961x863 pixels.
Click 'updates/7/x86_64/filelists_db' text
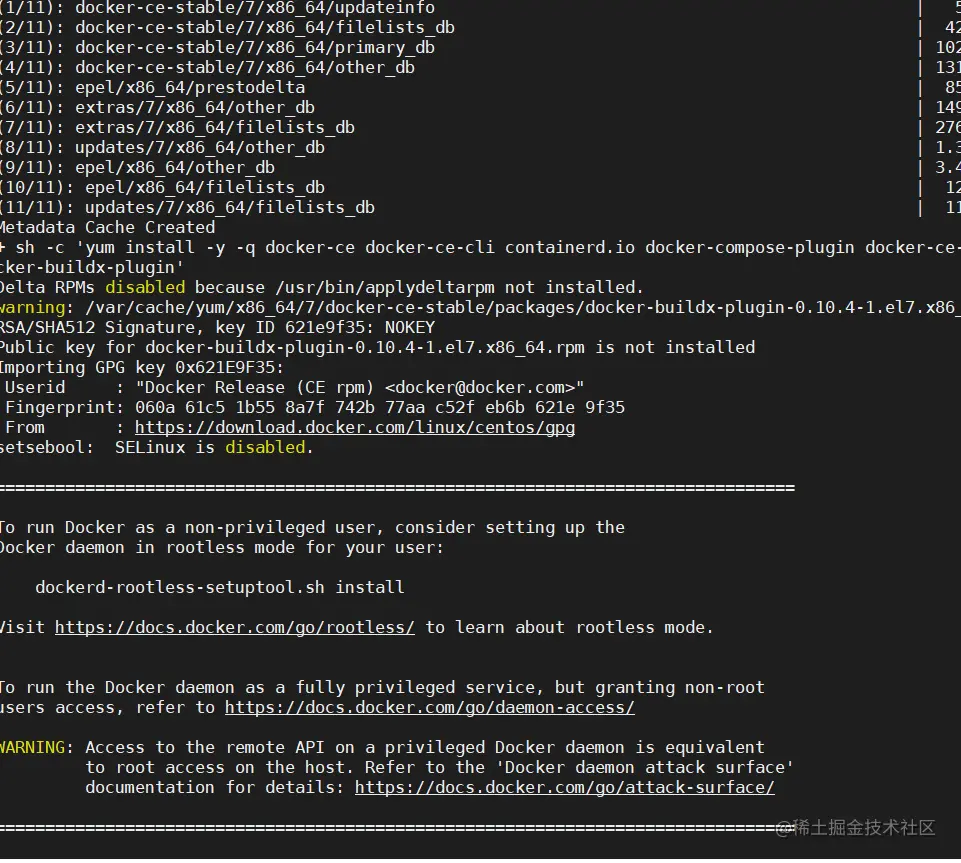click(x=230, y=207)
